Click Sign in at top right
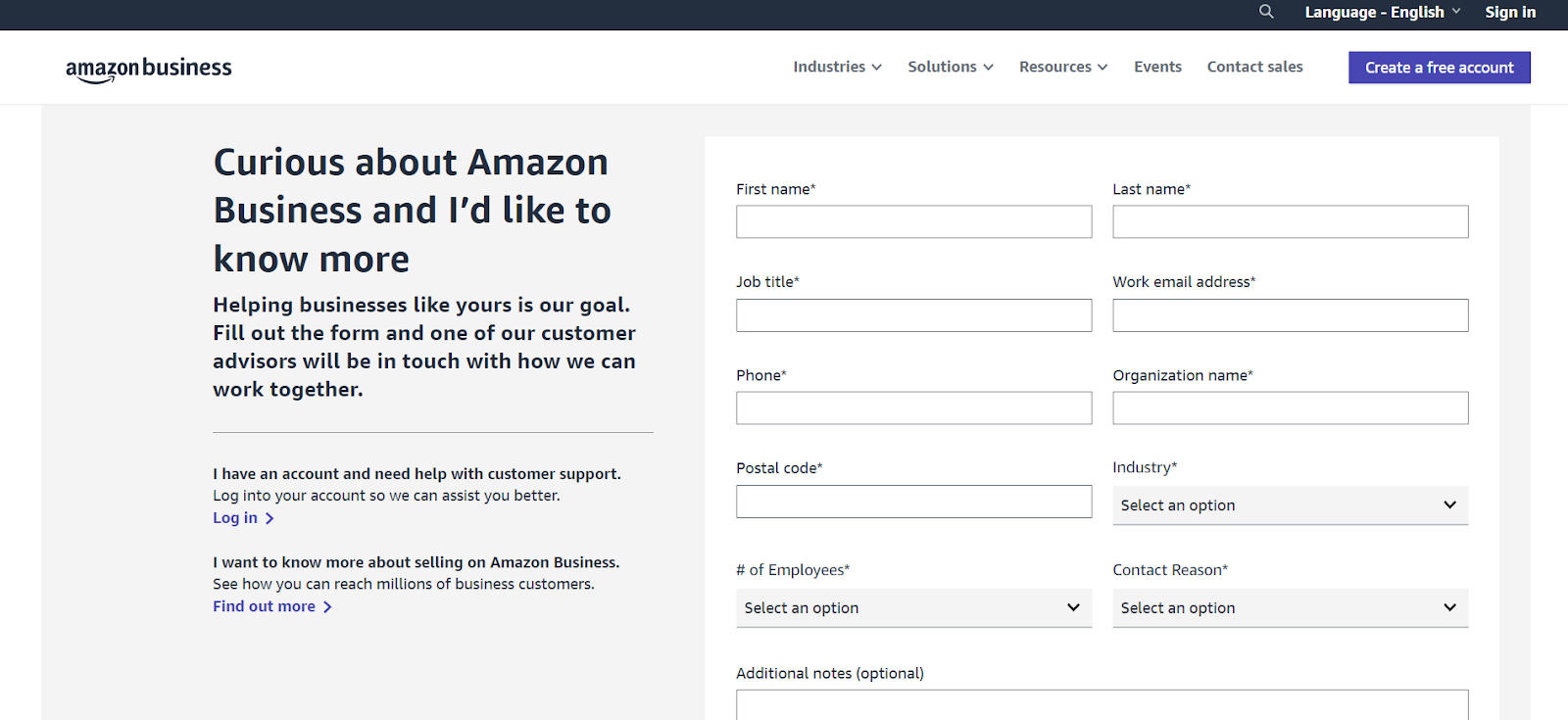This screenshot has width=1568, height=720. [1510, 12]
